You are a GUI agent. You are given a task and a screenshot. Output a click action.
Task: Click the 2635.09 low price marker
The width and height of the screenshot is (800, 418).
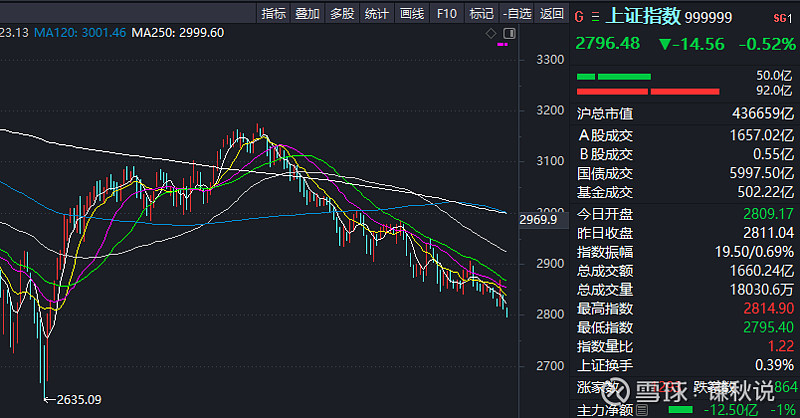click(79, 400)
